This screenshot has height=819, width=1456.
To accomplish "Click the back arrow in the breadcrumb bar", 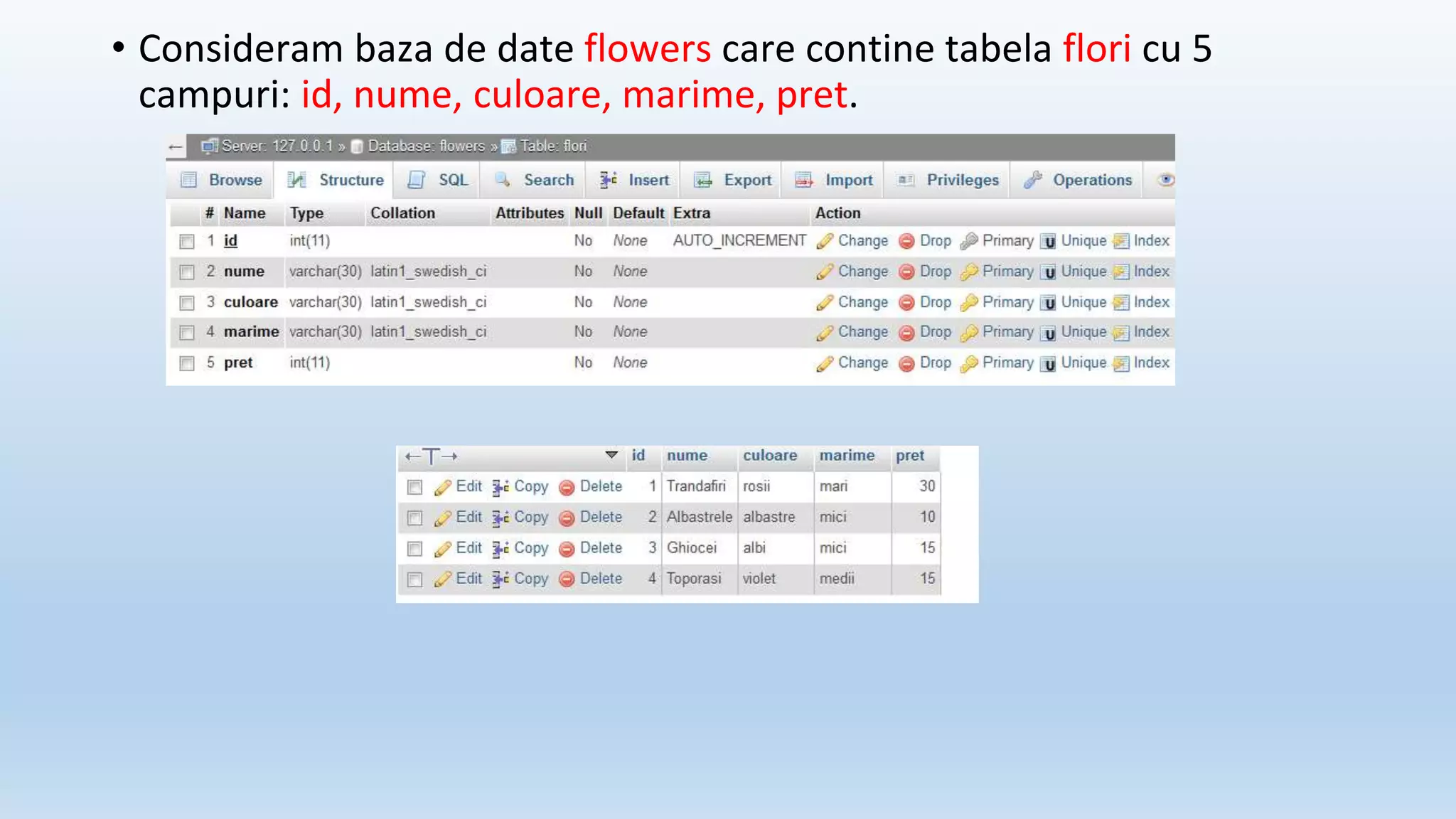I will pyautogui.click(x=176, y=147).
